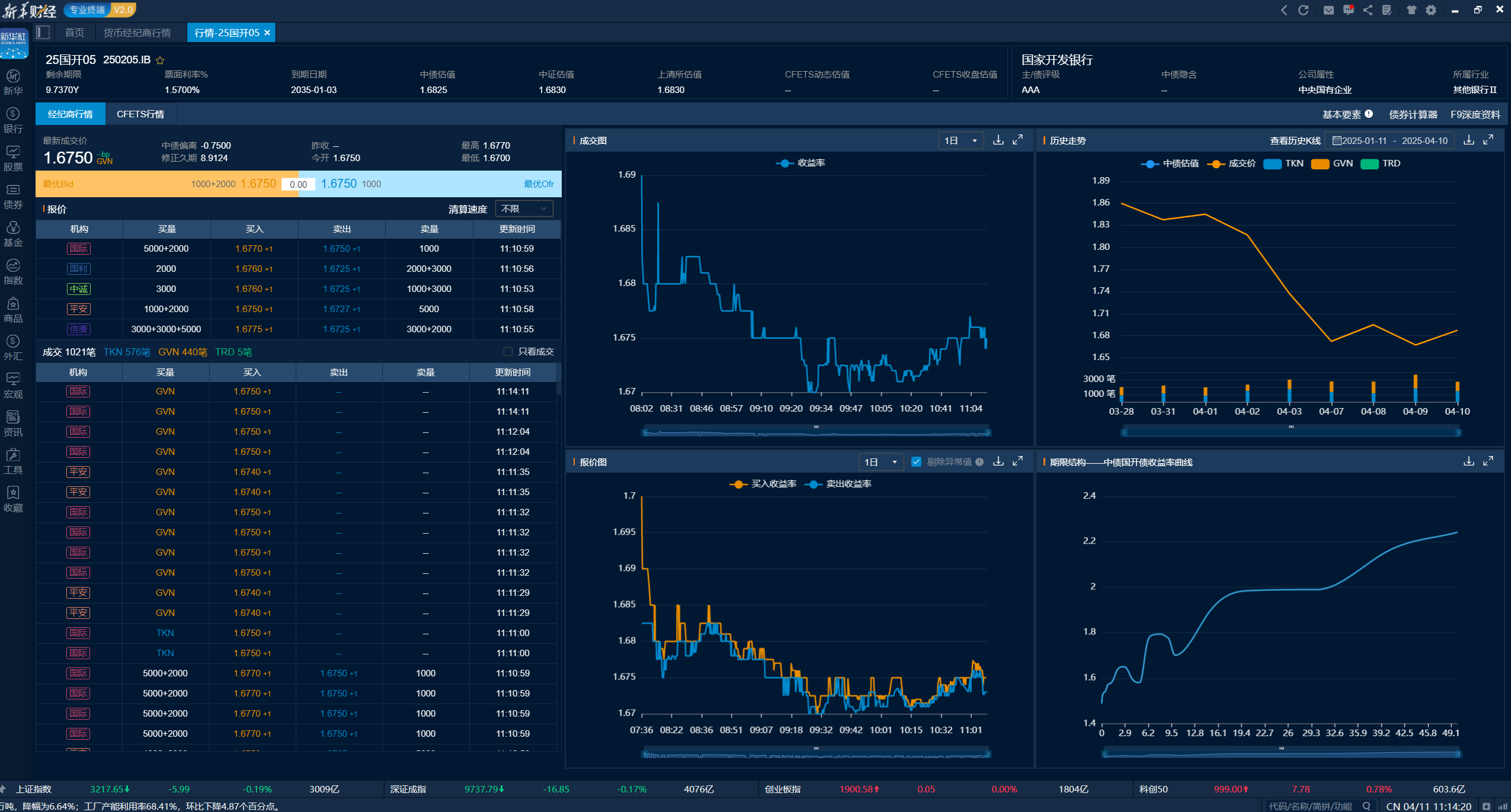This screenshot has width=1511, height=812.
Task: Click the refresh icon in title bar
Action: 1304,10
